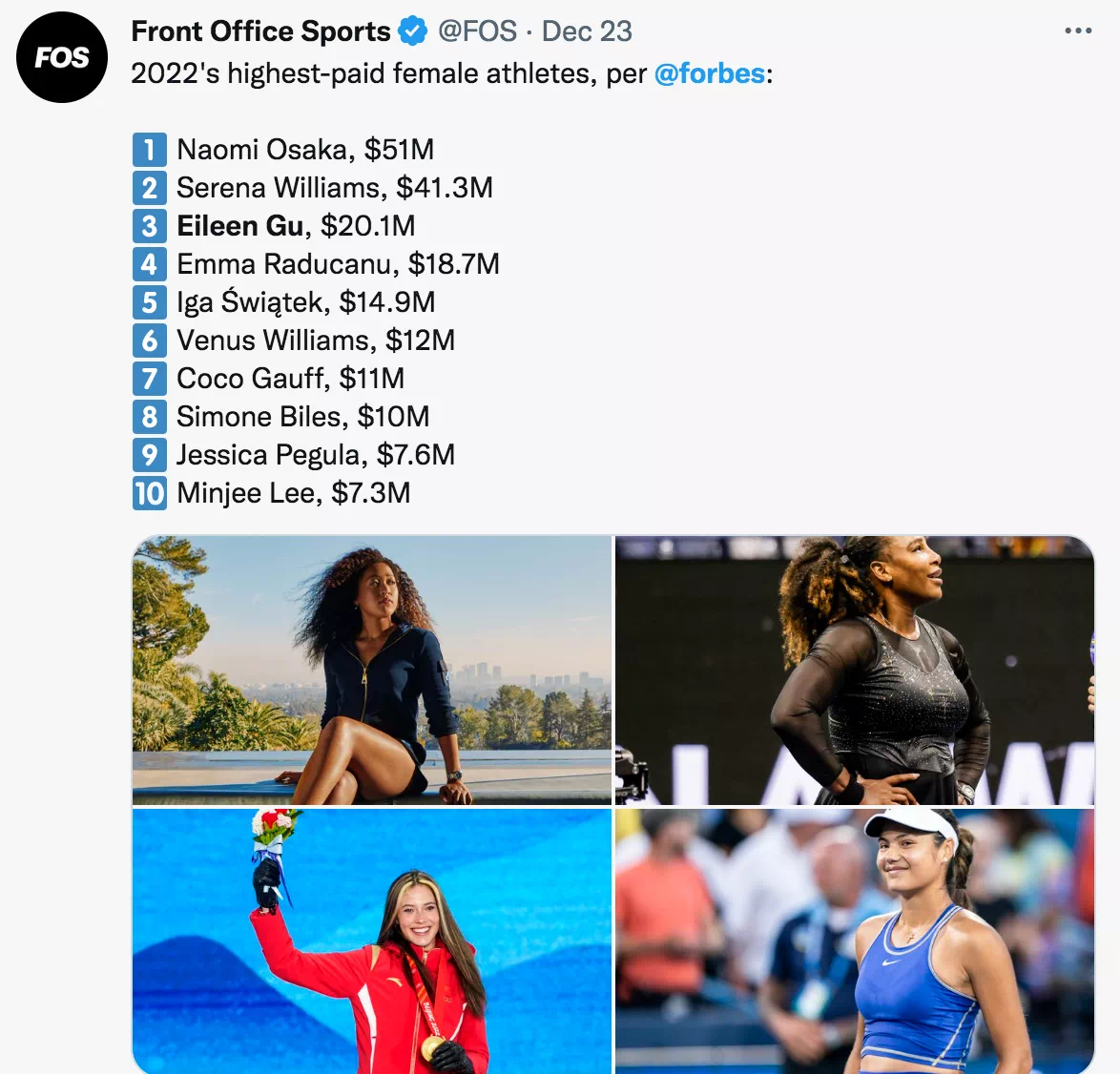Open the @forbes mention link

[709, 73]
